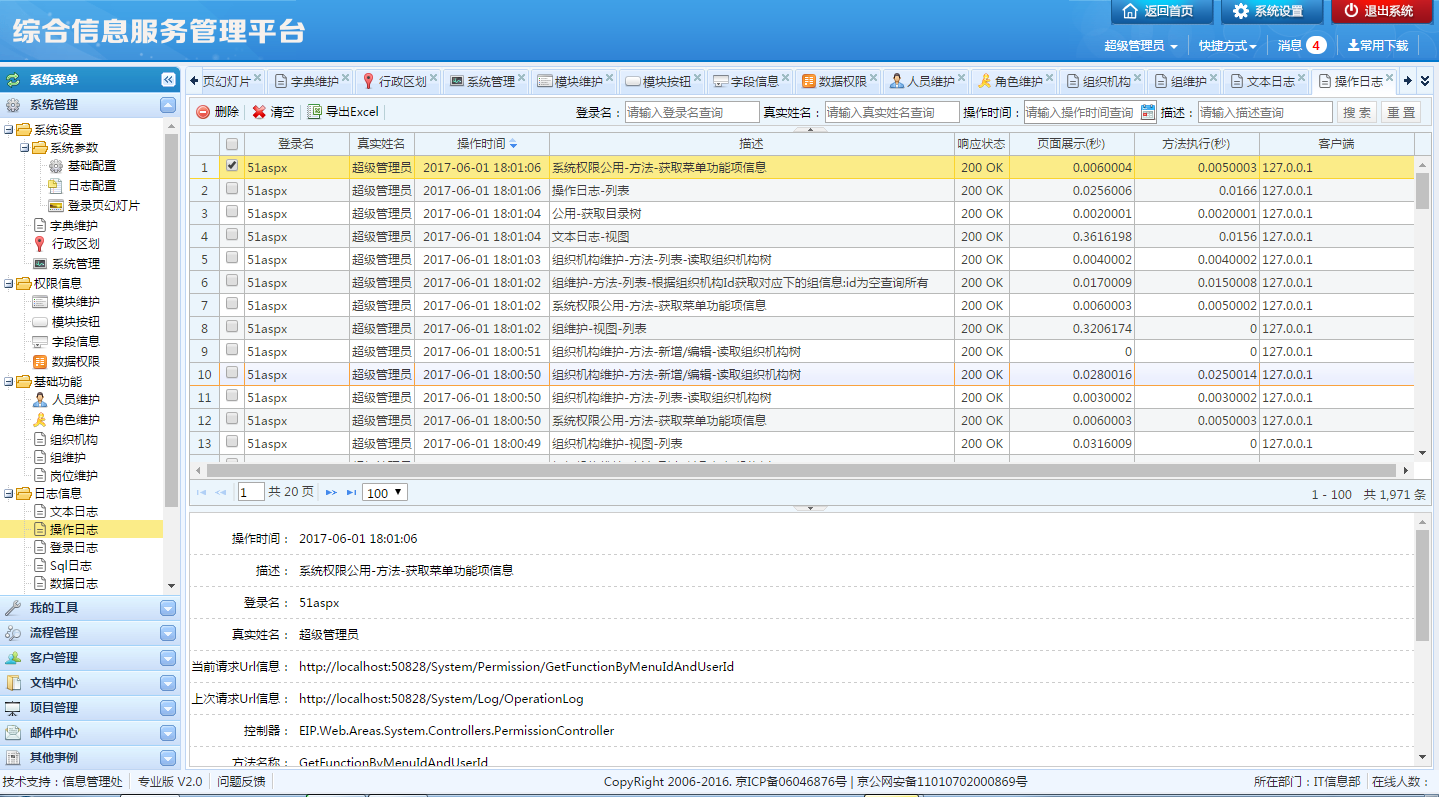
Task: Open 模块按钮 in the sidebar tree
Action: (x=75, y=322)
